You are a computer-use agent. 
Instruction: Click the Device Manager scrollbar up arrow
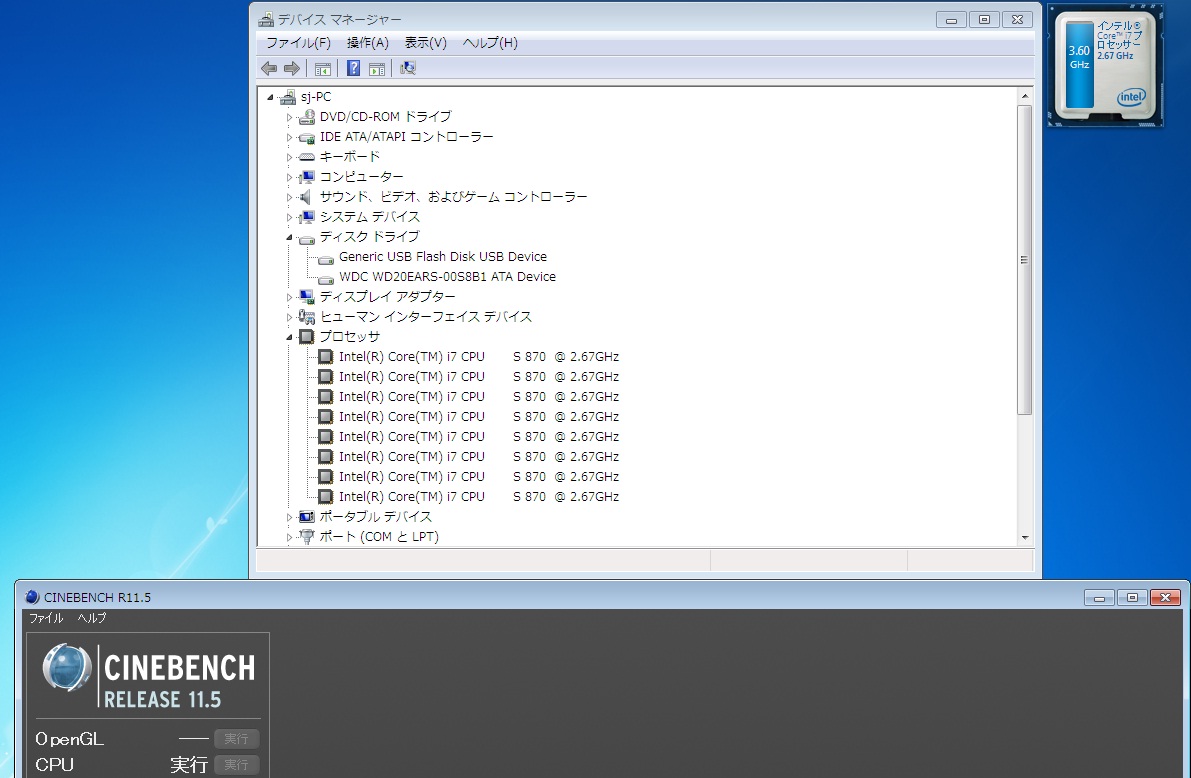(x=1025, y=96)
